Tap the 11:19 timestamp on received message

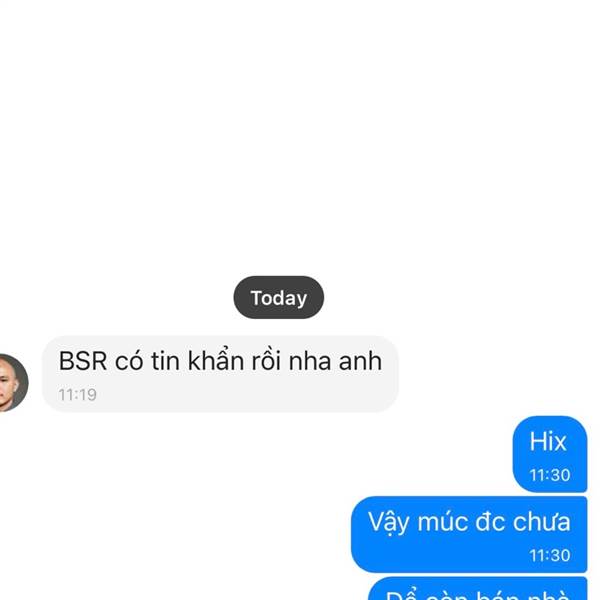point(77,395)
